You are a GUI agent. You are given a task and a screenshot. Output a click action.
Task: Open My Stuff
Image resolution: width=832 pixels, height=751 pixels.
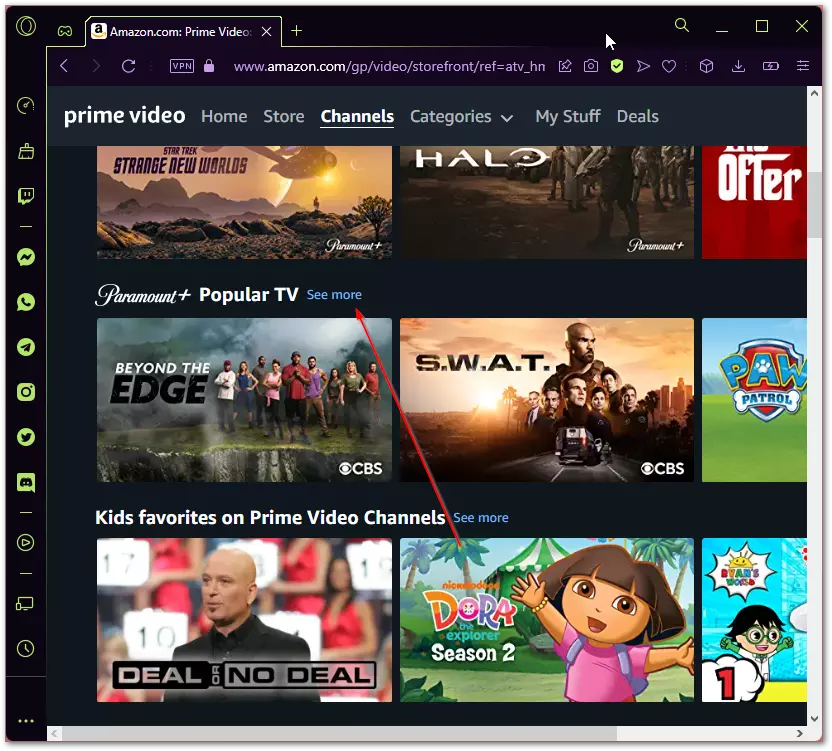(x=568, y=116)
